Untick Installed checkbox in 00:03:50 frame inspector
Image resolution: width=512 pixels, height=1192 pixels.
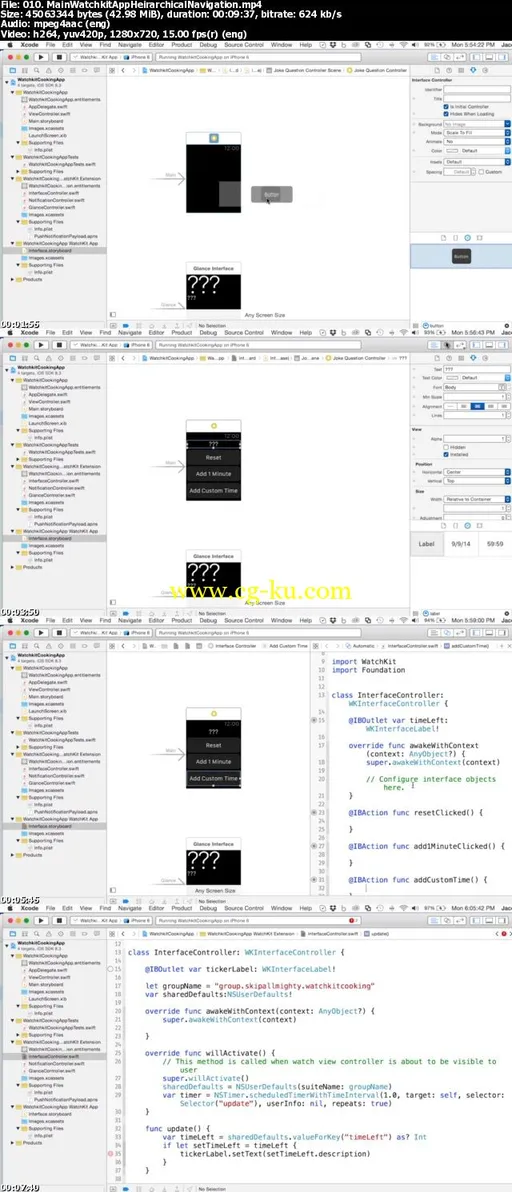(x=446, y=455)
